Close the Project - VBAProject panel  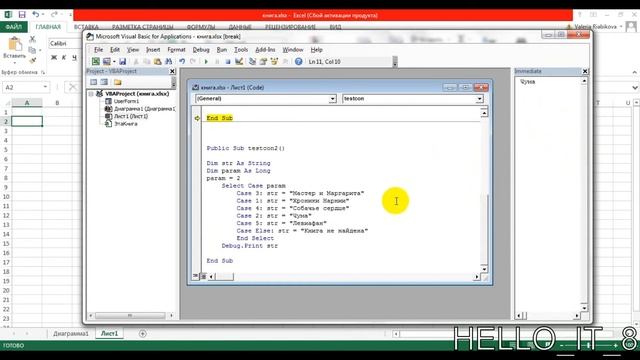172,71
